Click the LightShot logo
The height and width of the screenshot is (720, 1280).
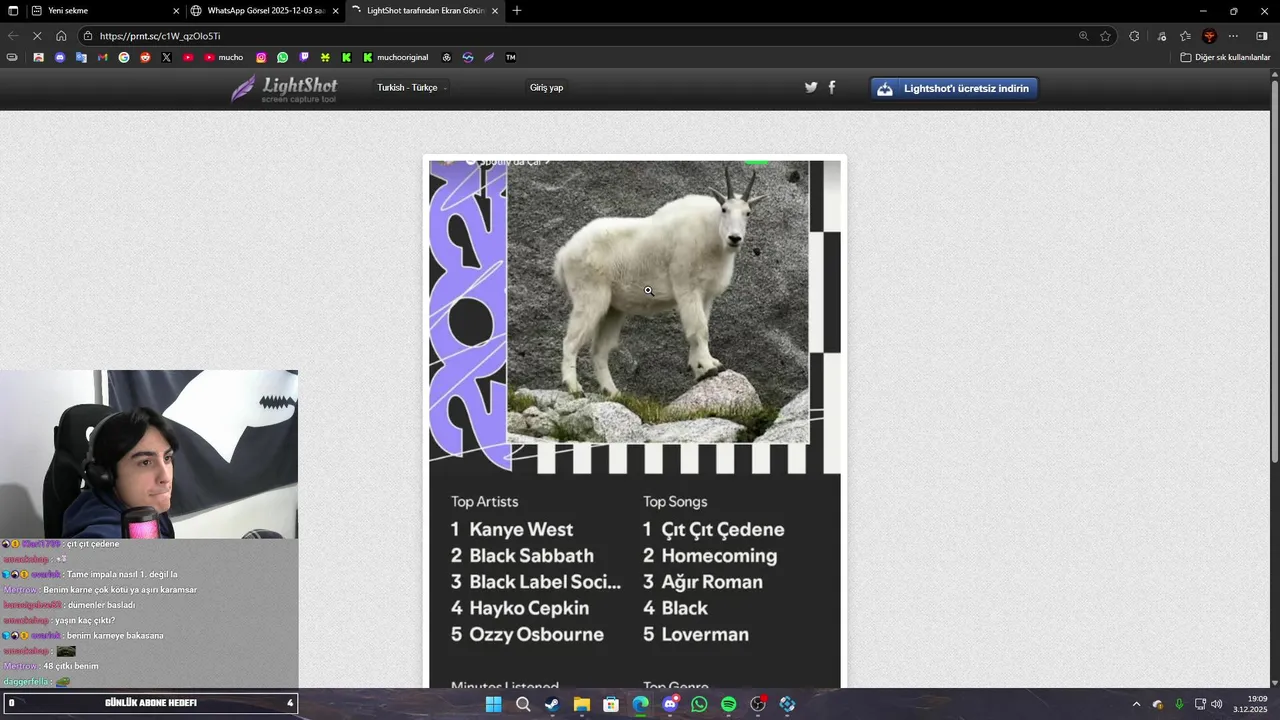(285, 88)
